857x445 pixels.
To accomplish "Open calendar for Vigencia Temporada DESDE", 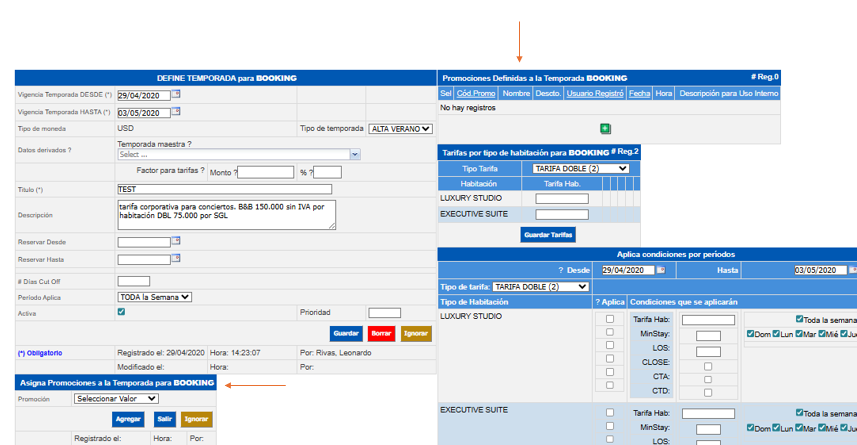I will 176,94.
